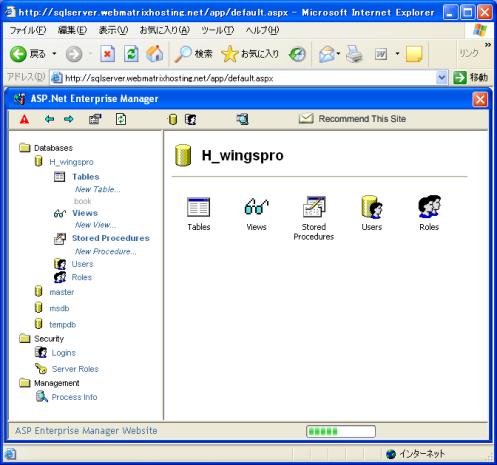The width and height of the screenshot is (497, 465).
Task: Open the お気に入り(A) menu
Action: click(165, 30)
